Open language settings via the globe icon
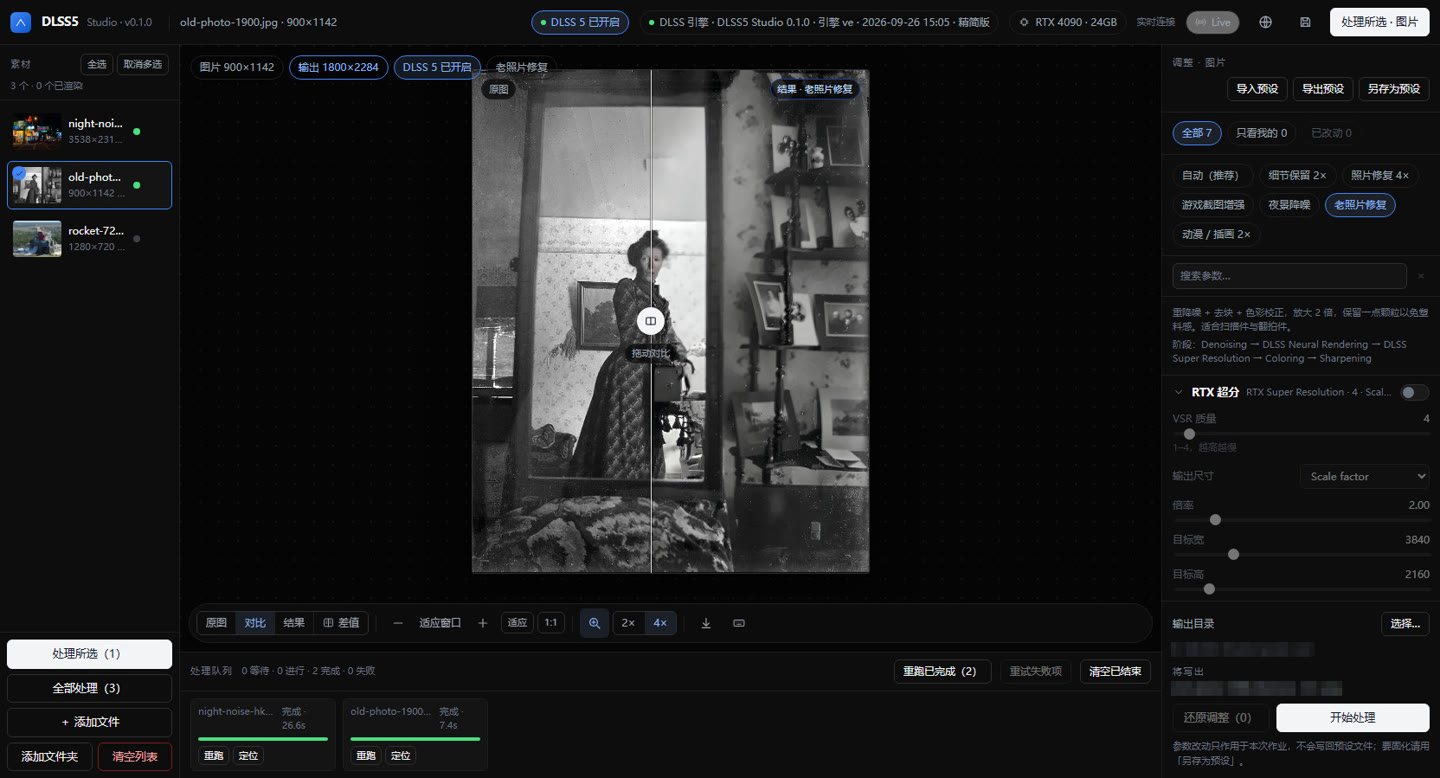1440x778 pixels. (1266, 22)
